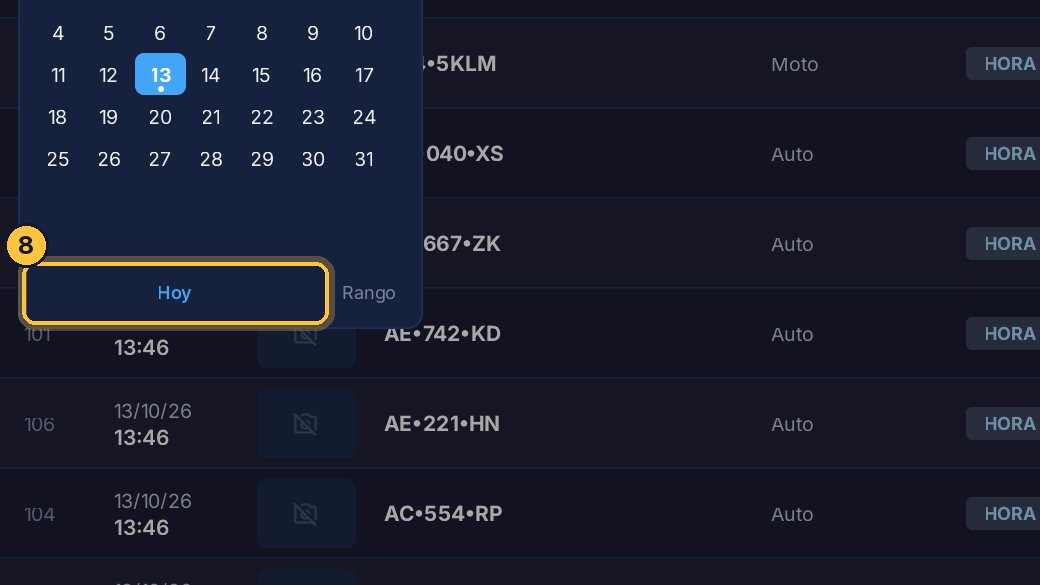Click HORA badge for 667•ZK row

[1004, 244]
